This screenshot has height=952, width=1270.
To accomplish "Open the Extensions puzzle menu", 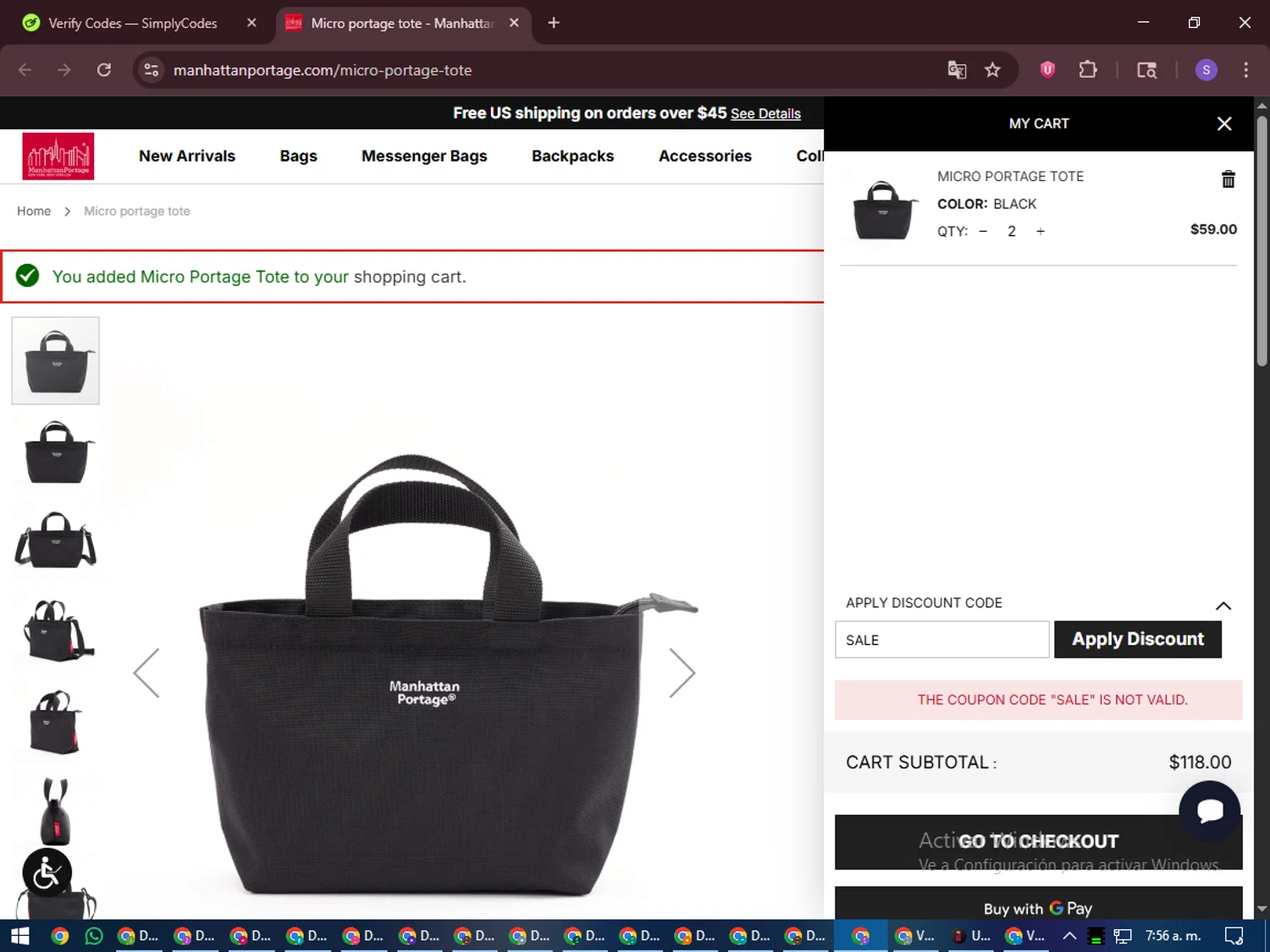I will click(1088, 70).
